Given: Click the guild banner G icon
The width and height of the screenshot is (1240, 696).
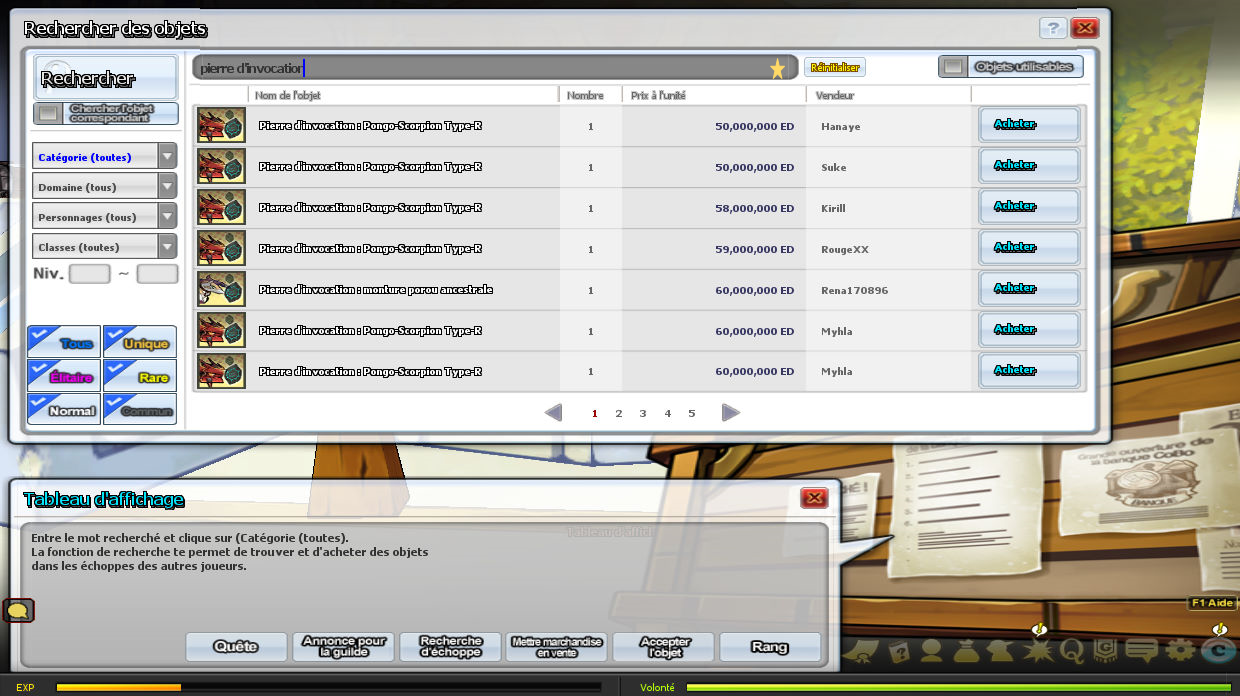Looking at the screenshot, I should 1105,649.
